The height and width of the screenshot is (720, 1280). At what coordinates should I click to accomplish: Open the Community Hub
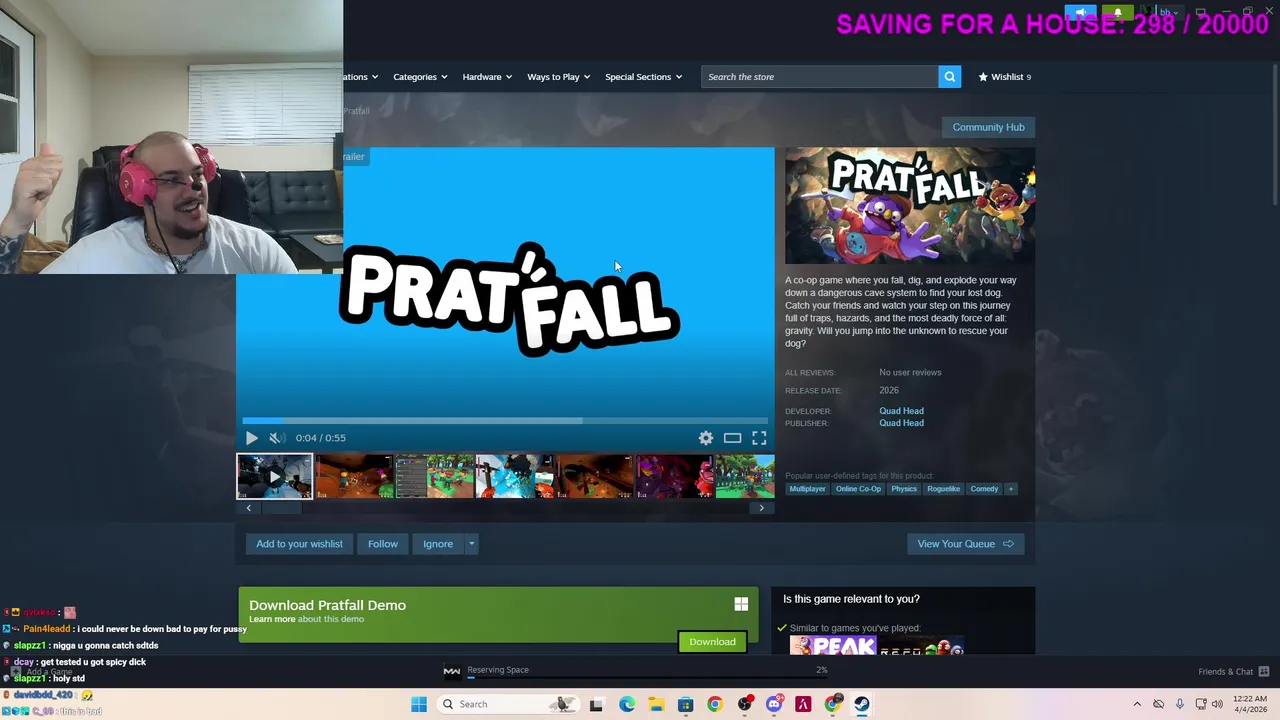pyautogui.click(x=988, y=127)
